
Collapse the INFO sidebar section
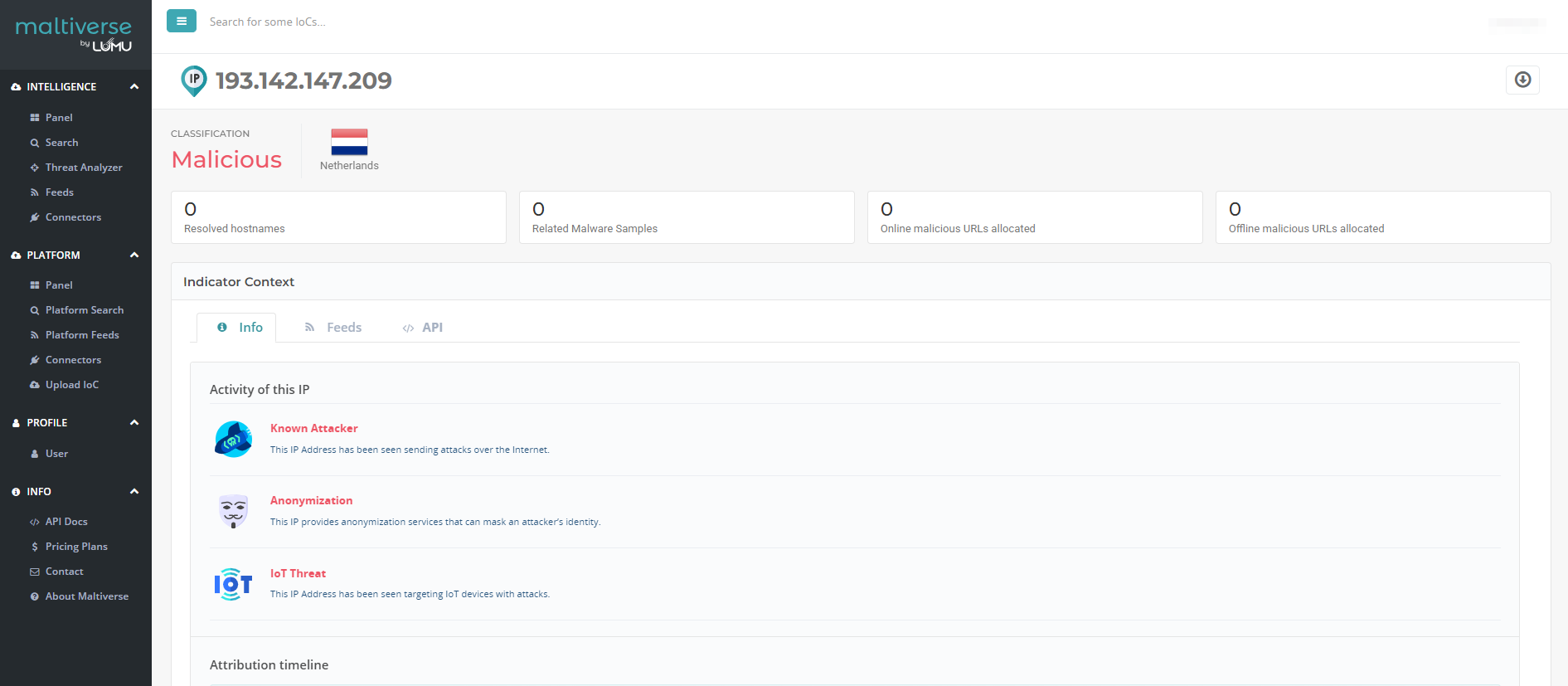pos(134,491)
